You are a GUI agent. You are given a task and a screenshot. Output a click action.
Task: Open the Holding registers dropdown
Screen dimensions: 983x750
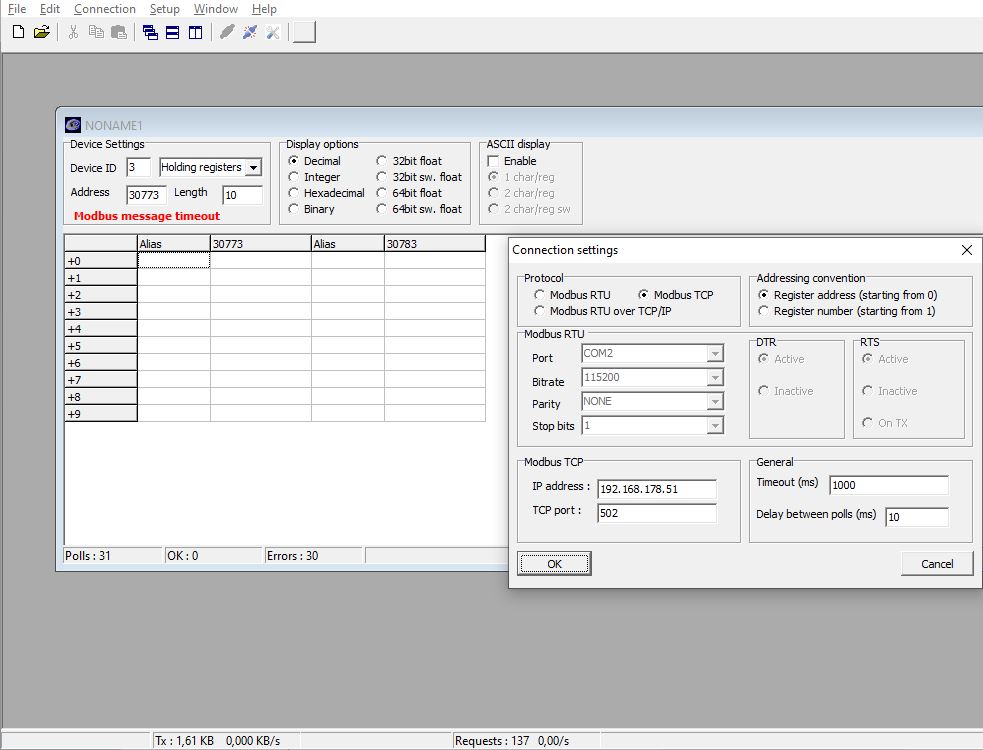253,168
